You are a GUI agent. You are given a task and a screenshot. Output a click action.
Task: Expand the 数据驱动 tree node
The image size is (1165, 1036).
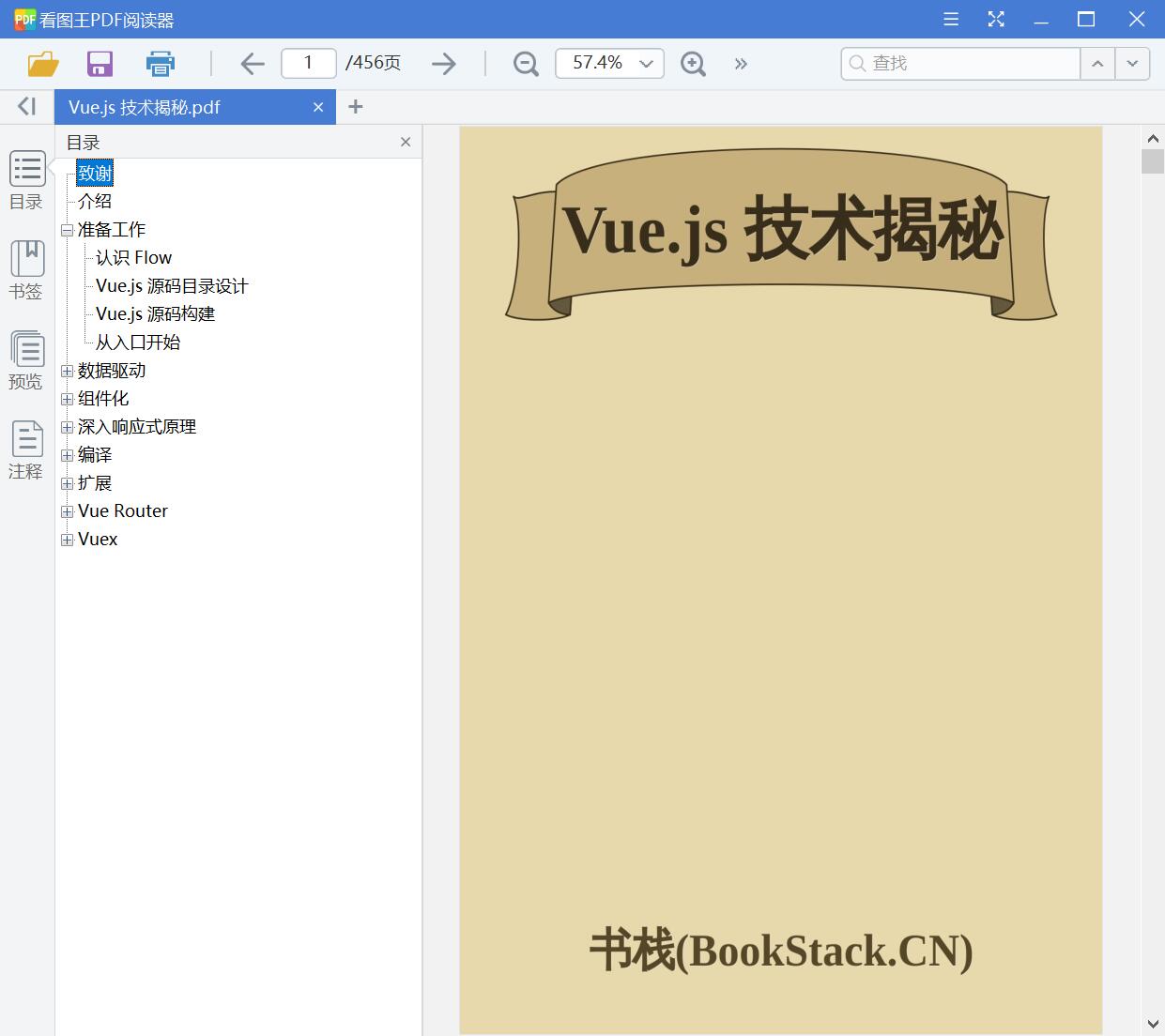[67, 371]
